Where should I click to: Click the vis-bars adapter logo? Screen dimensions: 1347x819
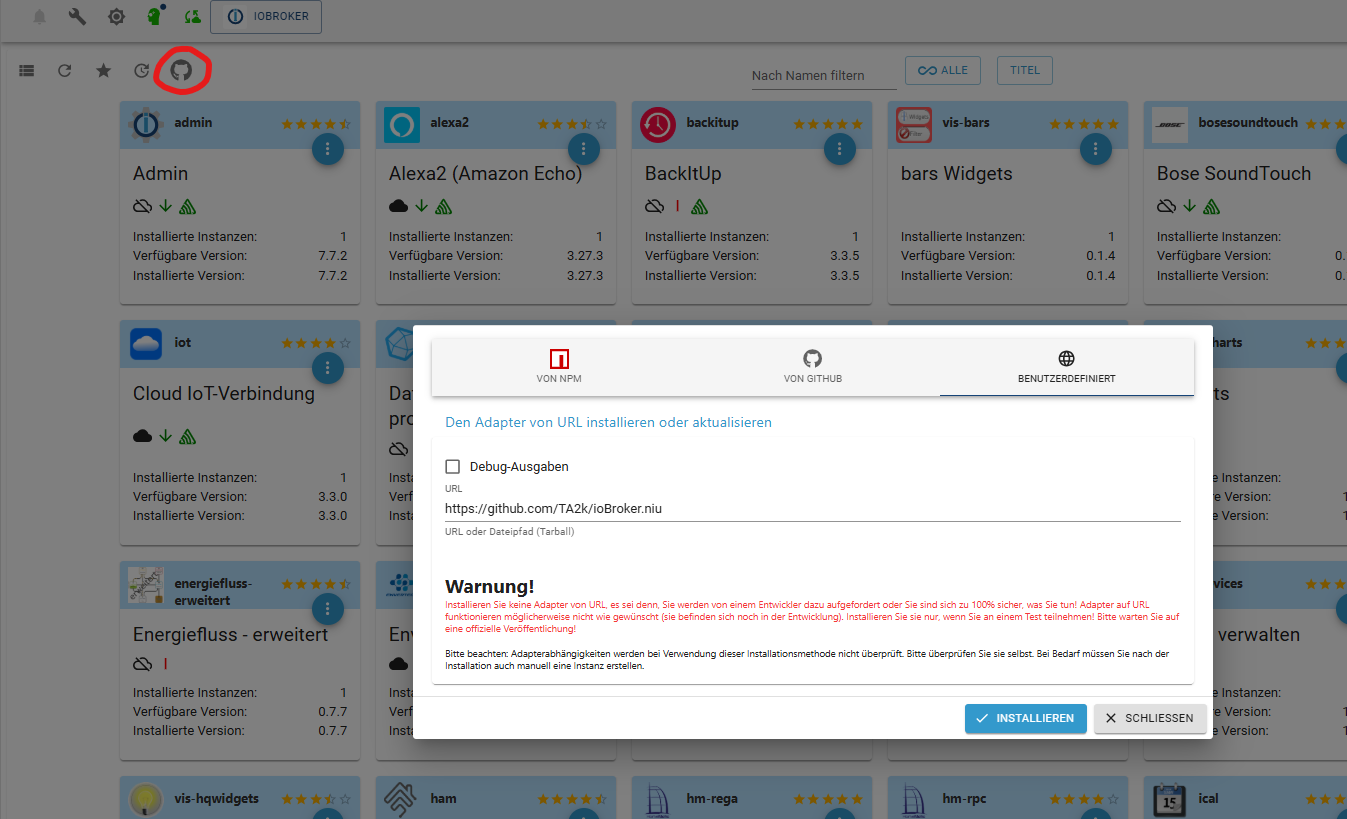[914, 124]
